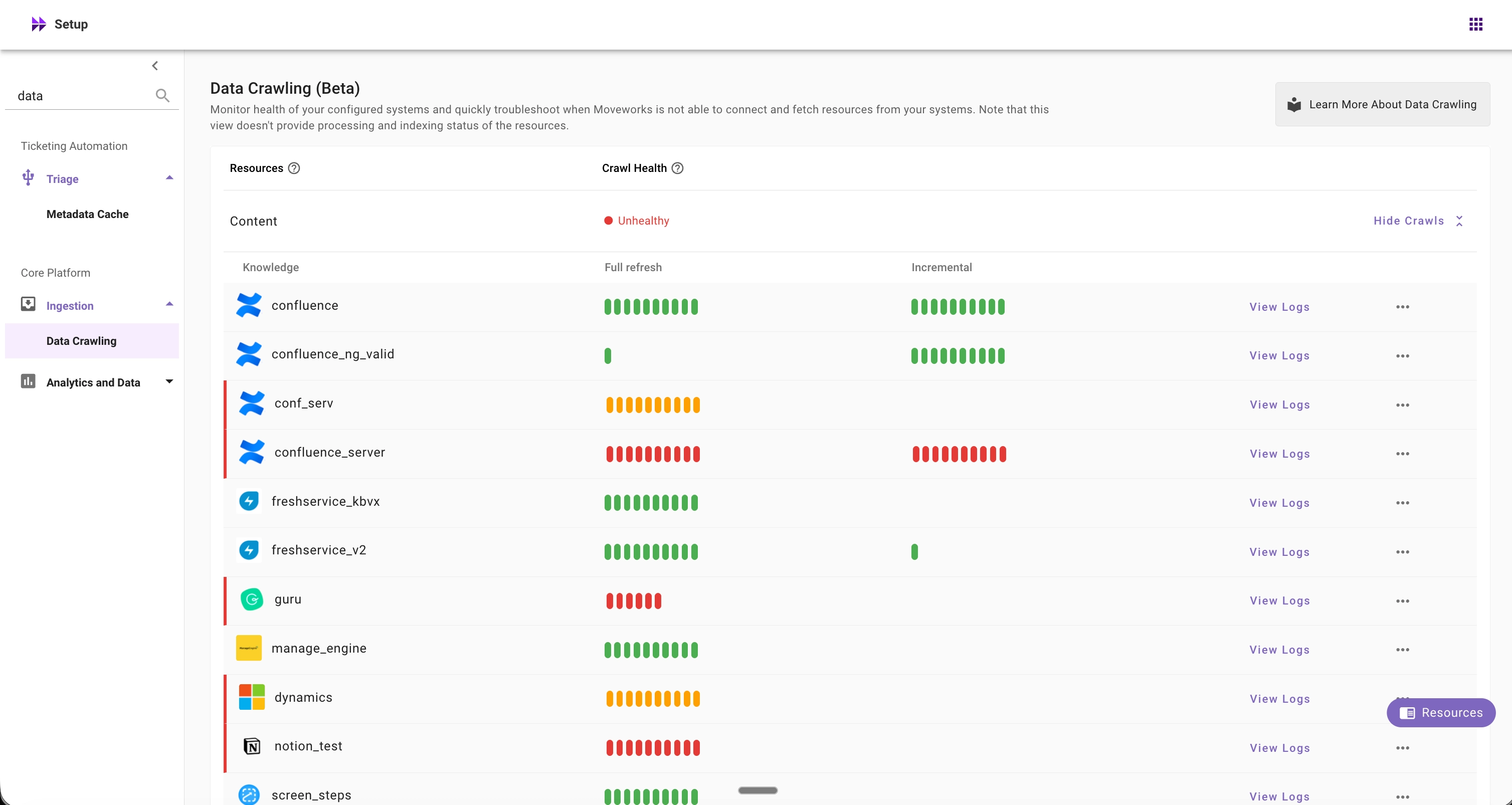Collapse the Triage section
This screenshot has width=1512, height=805.
tap(169, 178)
